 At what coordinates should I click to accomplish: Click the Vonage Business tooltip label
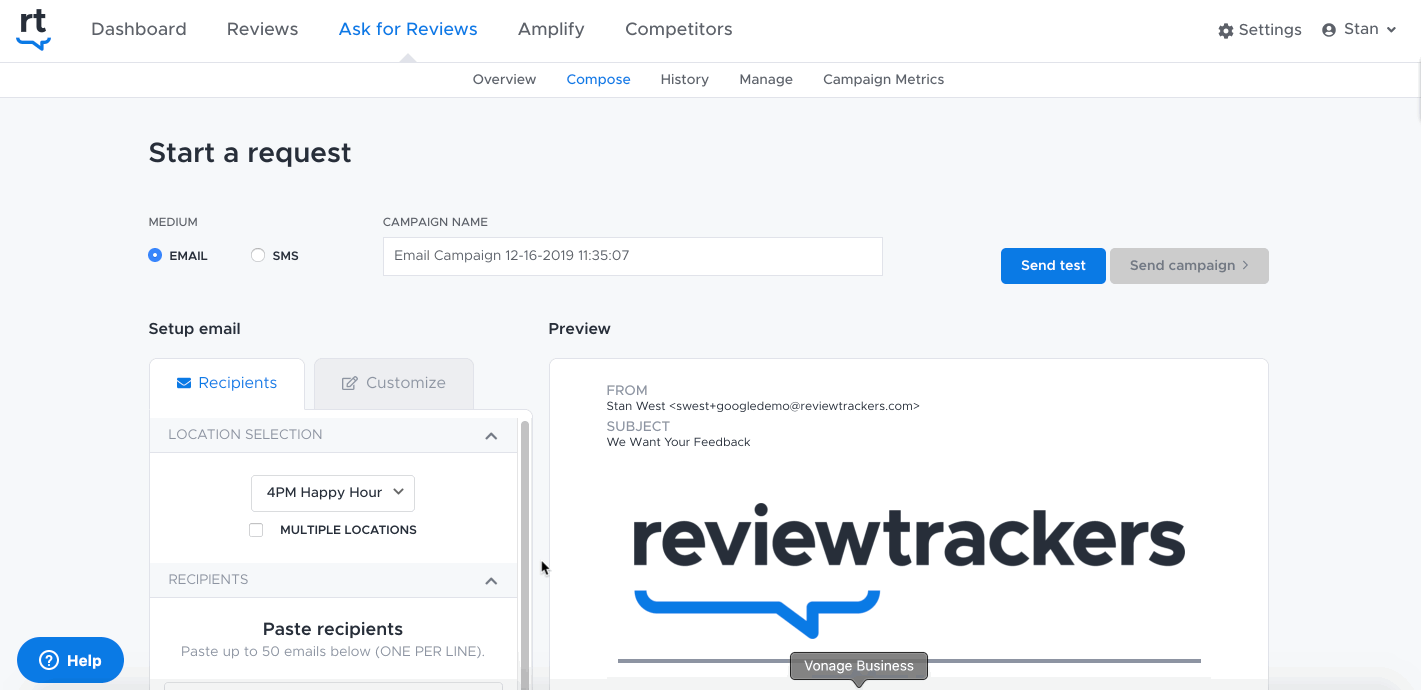(x=859, y=666)
